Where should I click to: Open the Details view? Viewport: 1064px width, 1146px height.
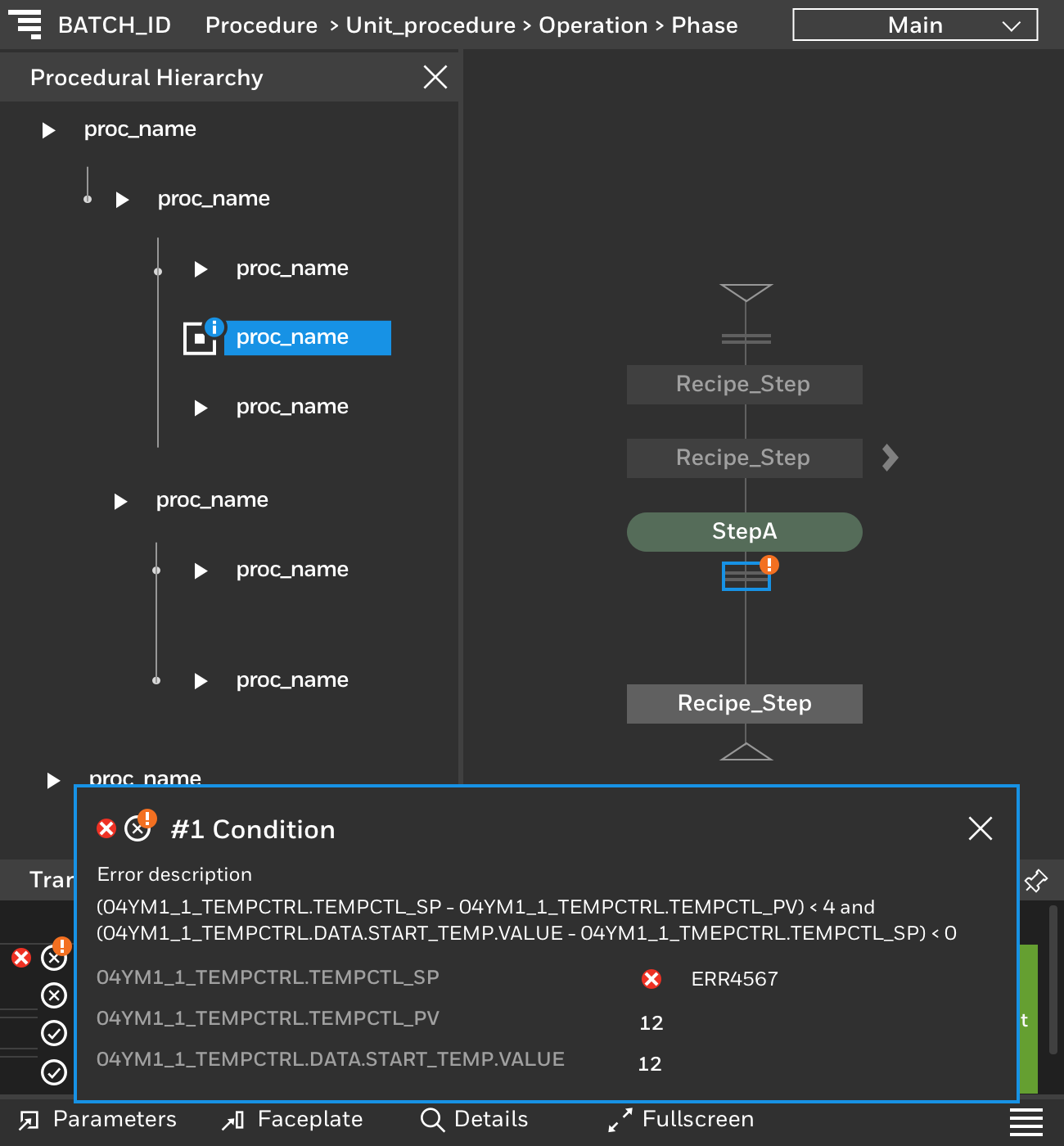tap(475, 1119)
